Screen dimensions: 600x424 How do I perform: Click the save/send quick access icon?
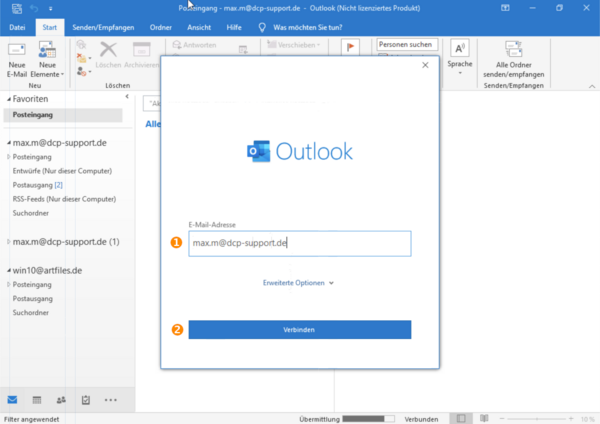click(x=17, y=8)
